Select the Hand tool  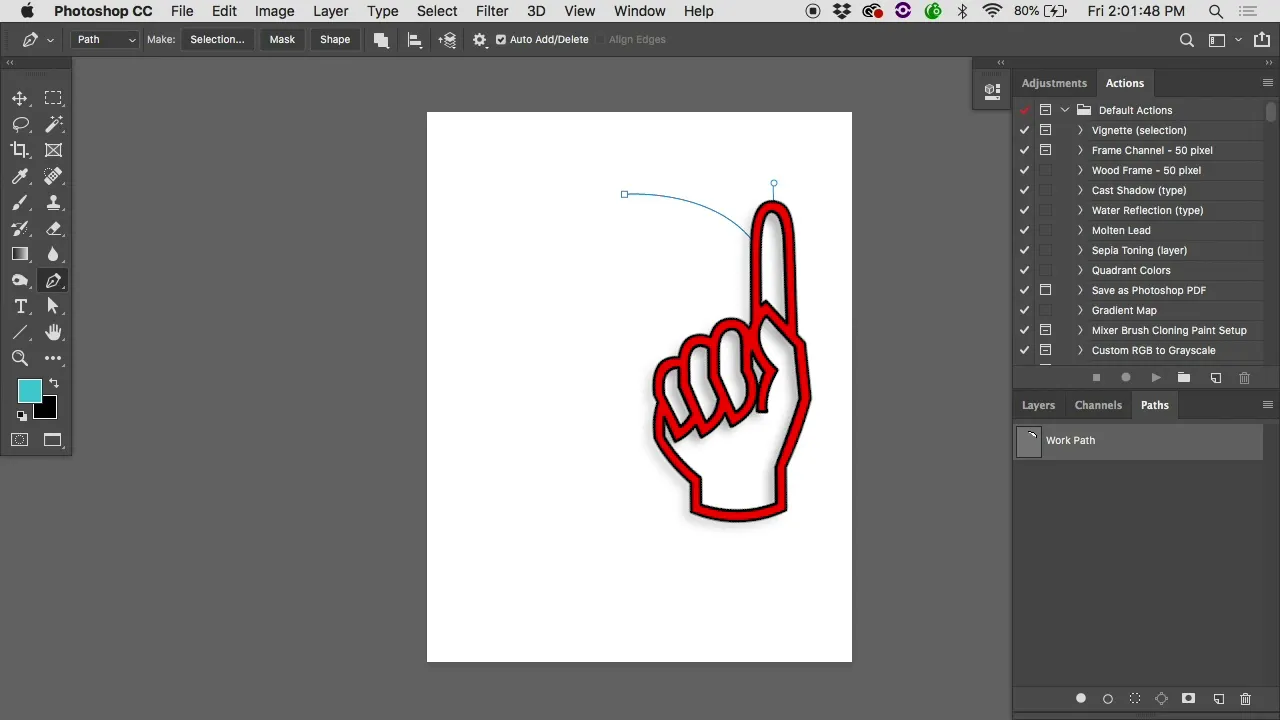[53, 332]
